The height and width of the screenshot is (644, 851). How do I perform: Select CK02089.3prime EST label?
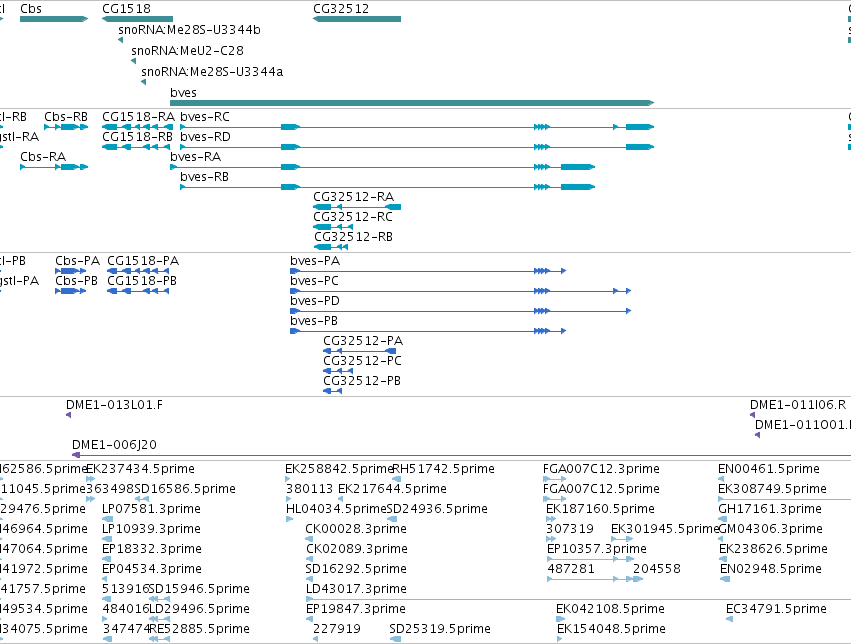357,549
